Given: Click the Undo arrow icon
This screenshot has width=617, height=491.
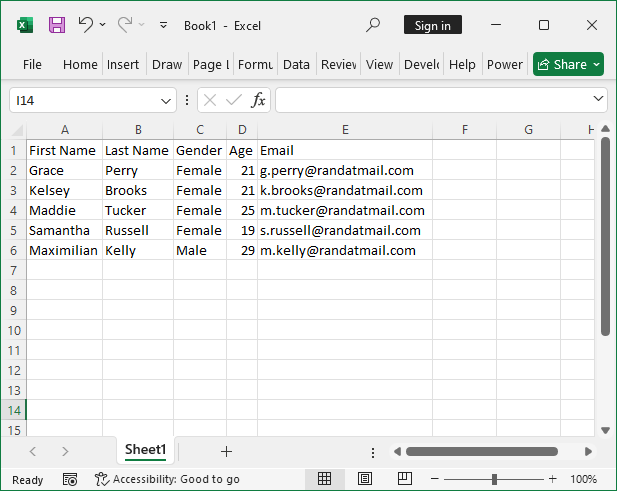Looking at the screenshot, I should pyautogui.click(x=85, y=25).
